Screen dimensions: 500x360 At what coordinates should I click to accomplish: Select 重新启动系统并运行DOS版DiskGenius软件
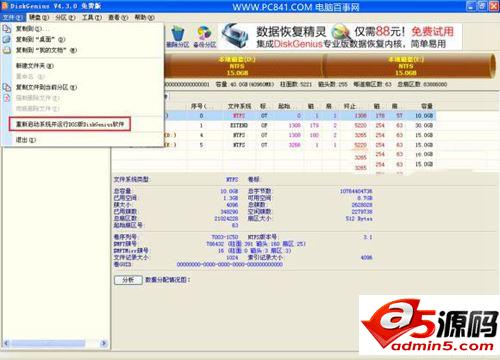pos(70,124)
